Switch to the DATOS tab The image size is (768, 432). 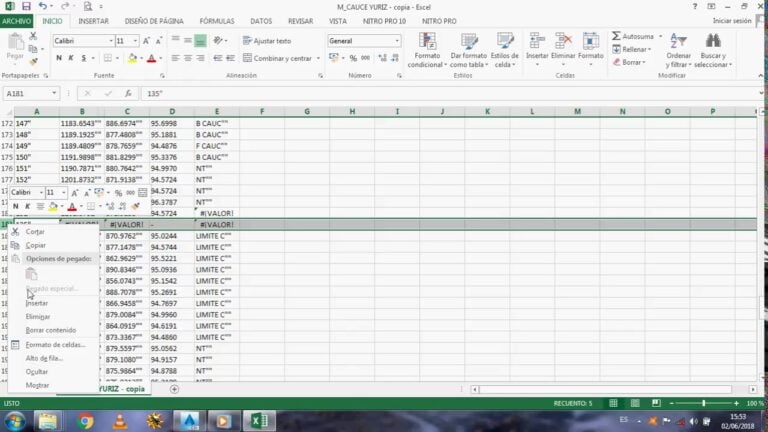(x=261, y=21)
